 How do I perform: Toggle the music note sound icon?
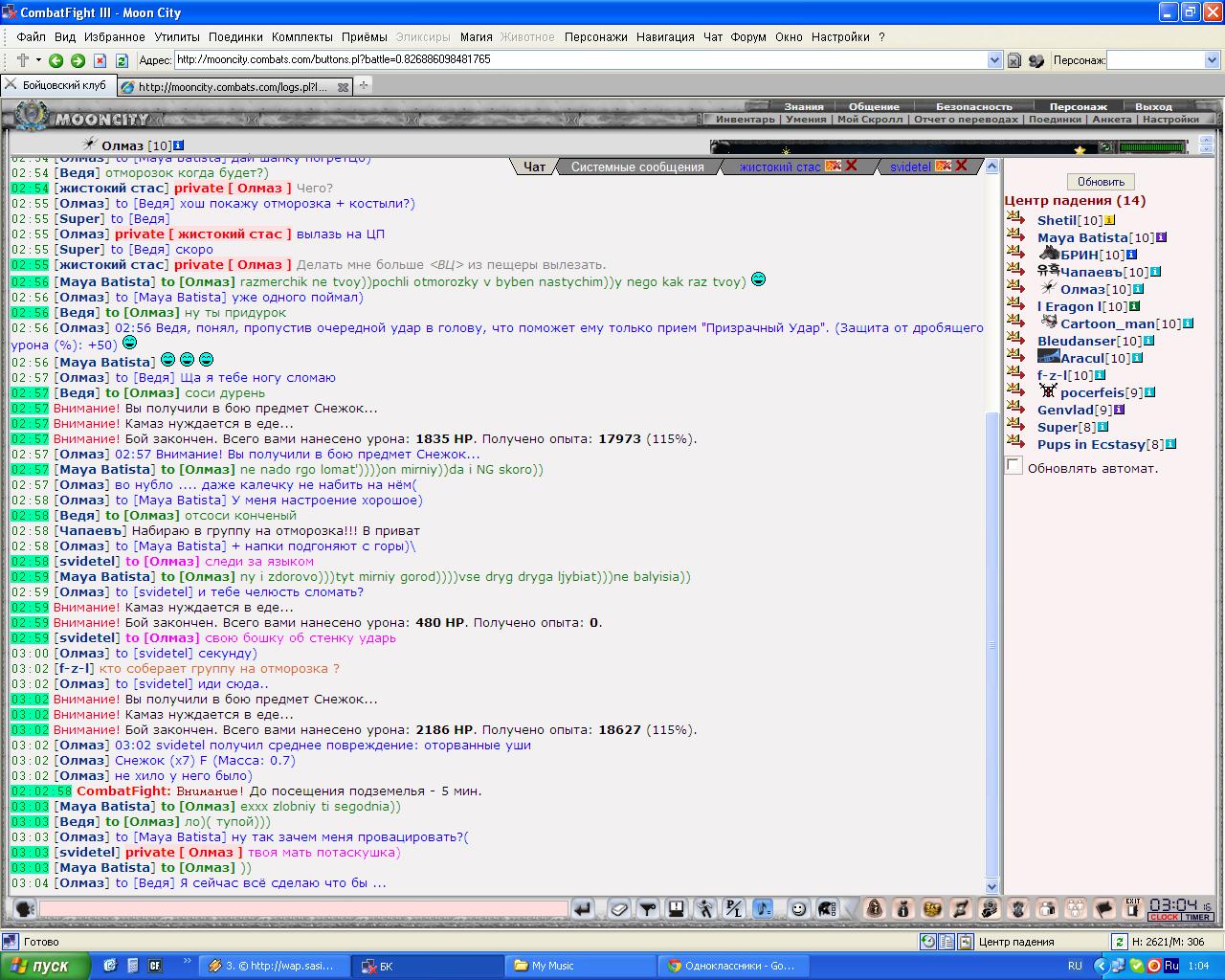point(763,908)
